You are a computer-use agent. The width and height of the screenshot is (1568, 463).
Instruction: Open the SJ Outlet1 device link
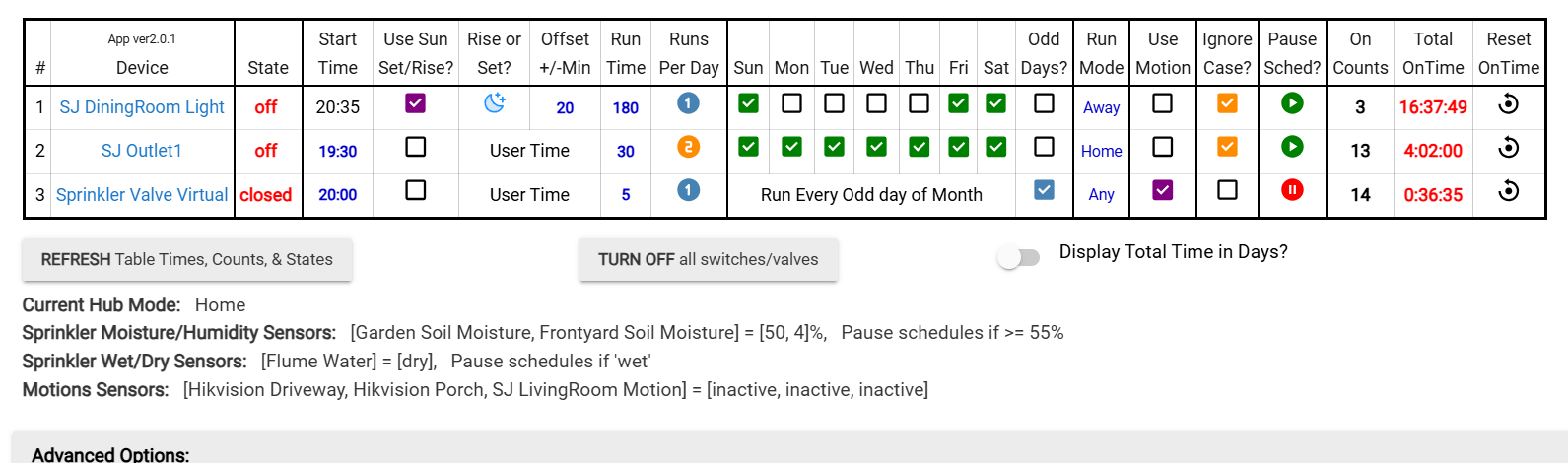pos(142,151)
